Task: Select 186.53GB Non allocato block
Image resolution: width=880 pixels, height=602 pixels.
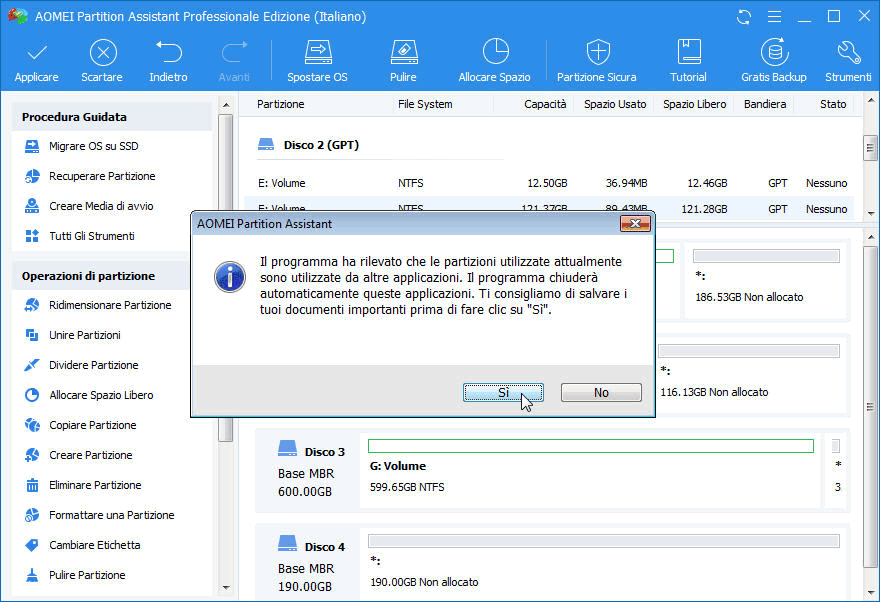Action: click(766, 281)
